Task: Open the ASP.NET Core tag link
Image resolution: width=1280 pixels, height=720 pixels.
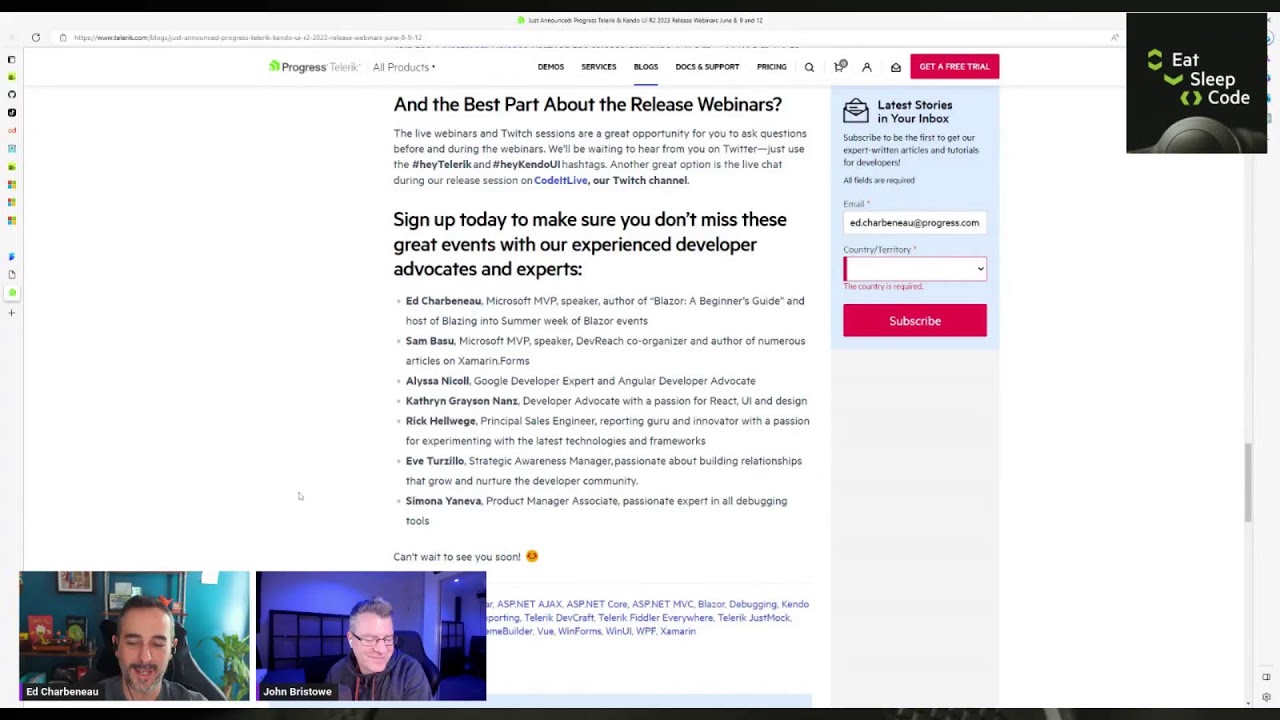Action: tap(597, 604)
